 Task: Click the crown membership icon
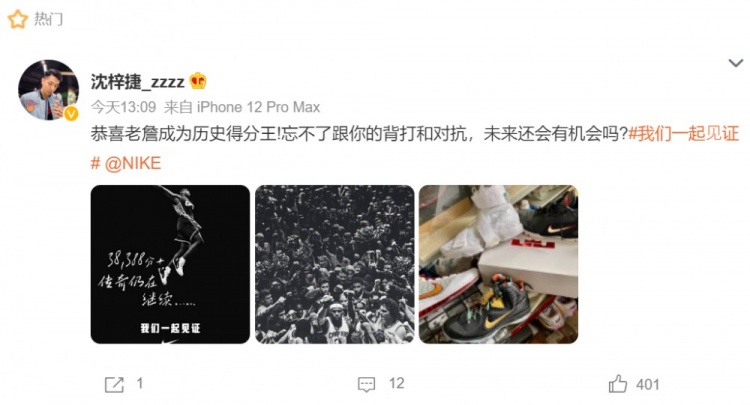(x=198, y=81)
